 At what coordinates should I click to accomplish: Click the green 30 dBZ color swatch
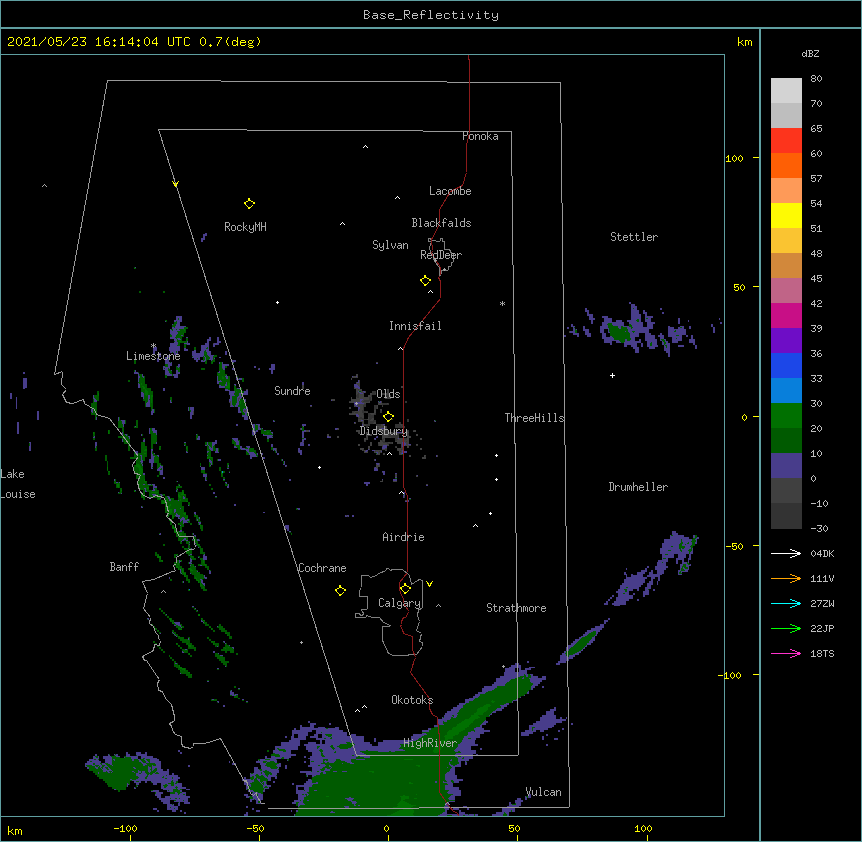[786, 416]
